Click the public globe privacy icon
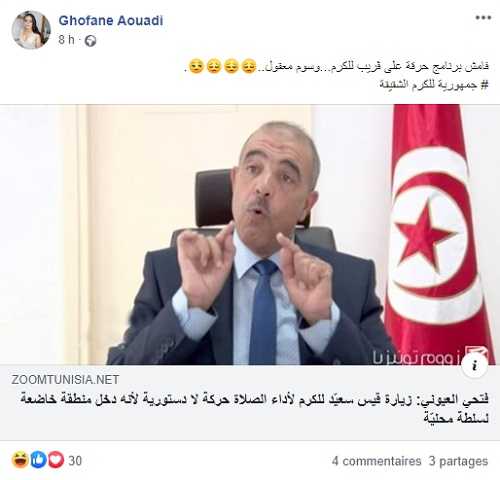Image resolution: width=500 pixels, height=480 pixels. click(90, 41)
